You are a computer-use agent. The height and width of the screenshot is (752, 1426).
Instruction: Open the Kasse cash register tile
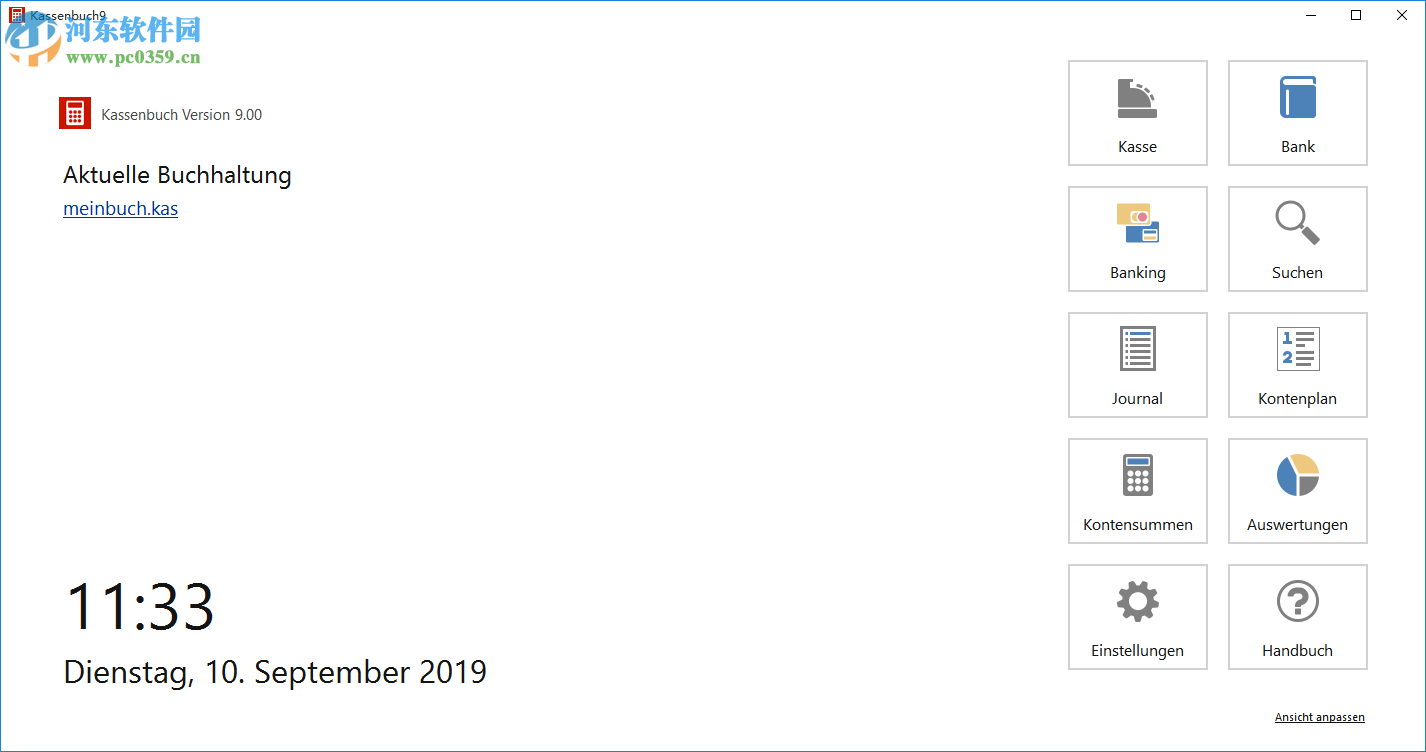(1137, 113)
